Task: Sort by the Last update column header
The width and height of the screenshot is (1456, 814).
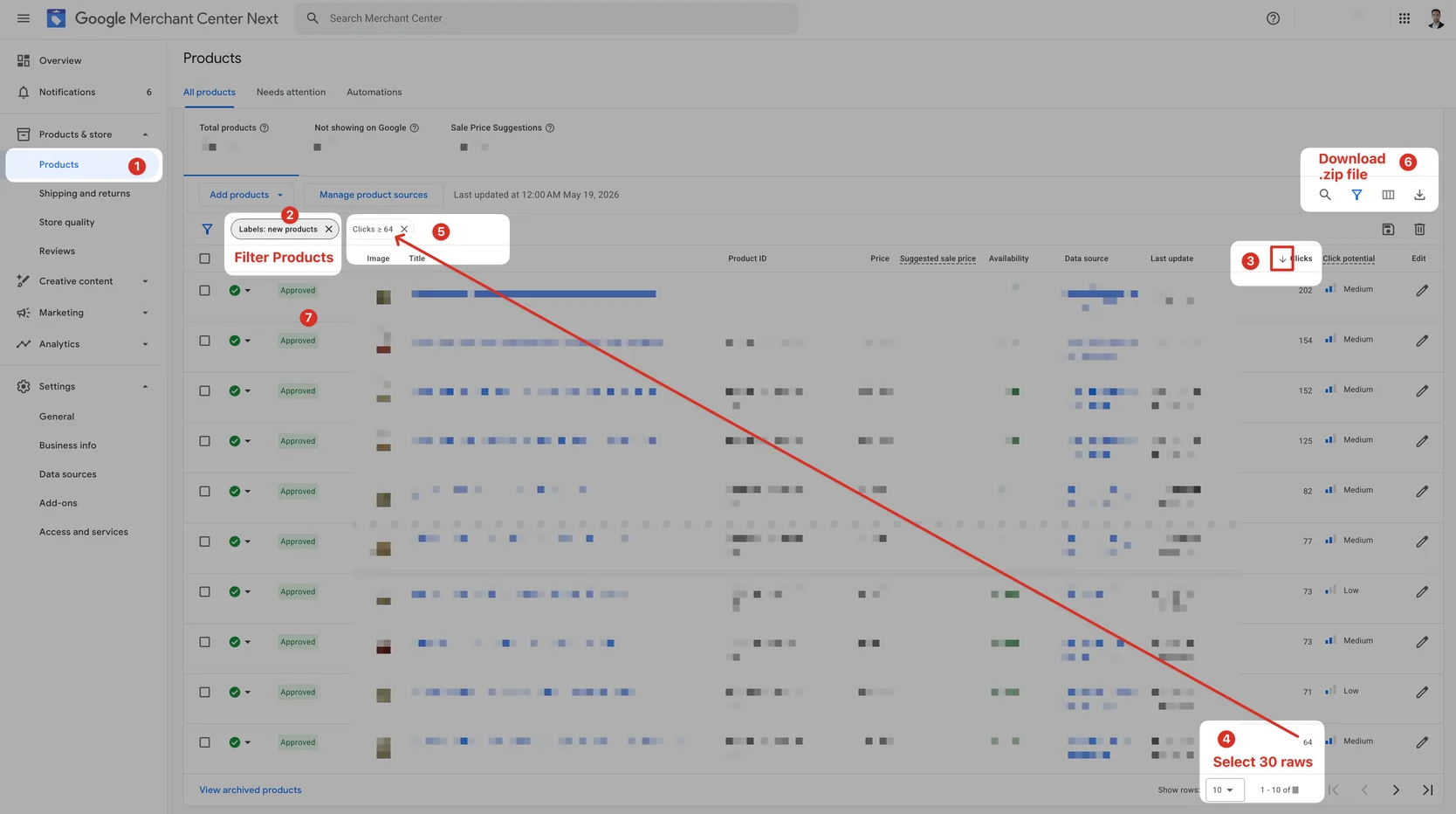Action: pos(1171,259)
